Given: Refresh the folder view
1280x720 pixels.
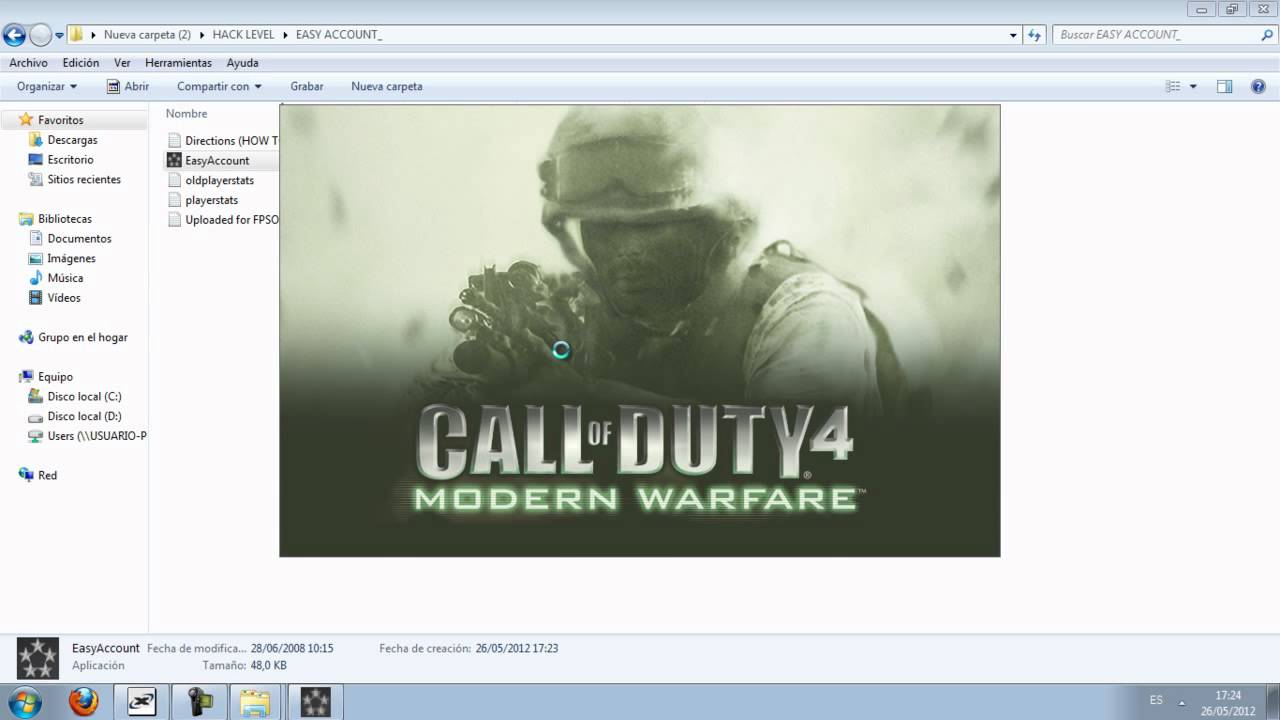Looking at the screenshot, I should pos(1035,35).
